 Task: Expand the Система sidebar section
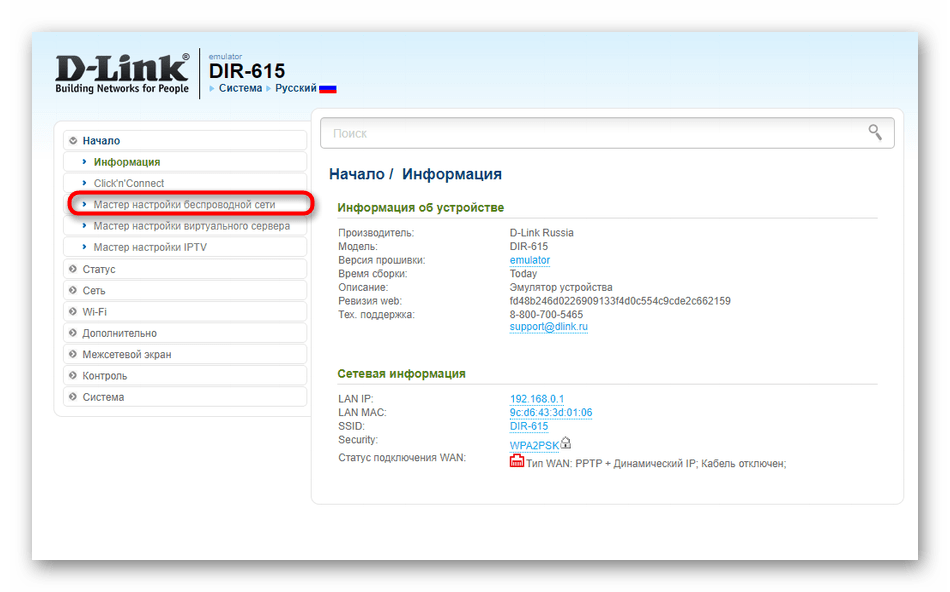185,397
